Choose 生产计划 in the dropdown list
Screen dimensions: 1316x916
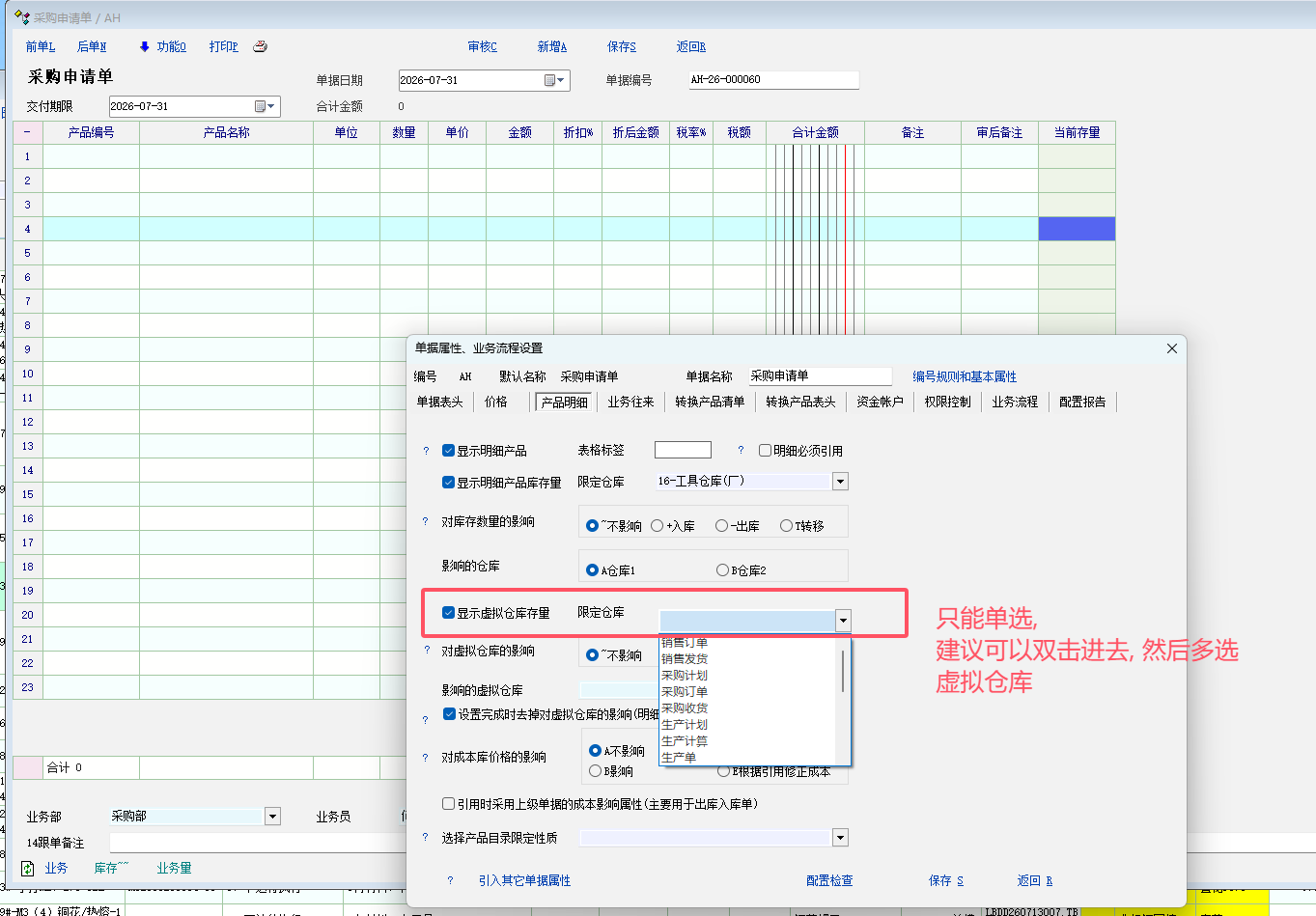pos(685,724)
